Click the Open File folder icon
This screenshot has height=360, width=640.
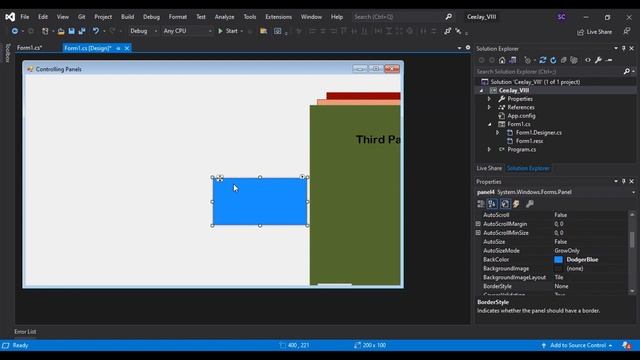(x=61, y=31)
